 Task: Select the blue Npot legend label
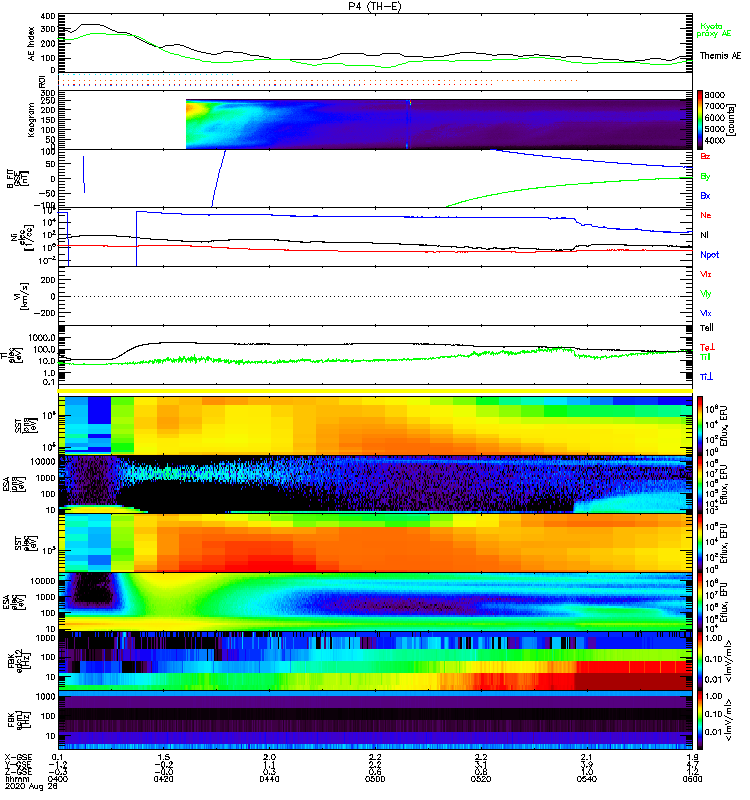pyautogui.click(x=710, y=255)
